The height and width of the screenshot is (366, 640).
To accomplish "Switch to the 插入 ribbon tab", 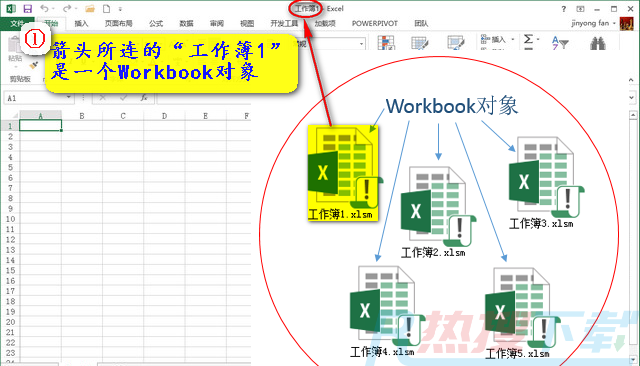I will [81, 24].
